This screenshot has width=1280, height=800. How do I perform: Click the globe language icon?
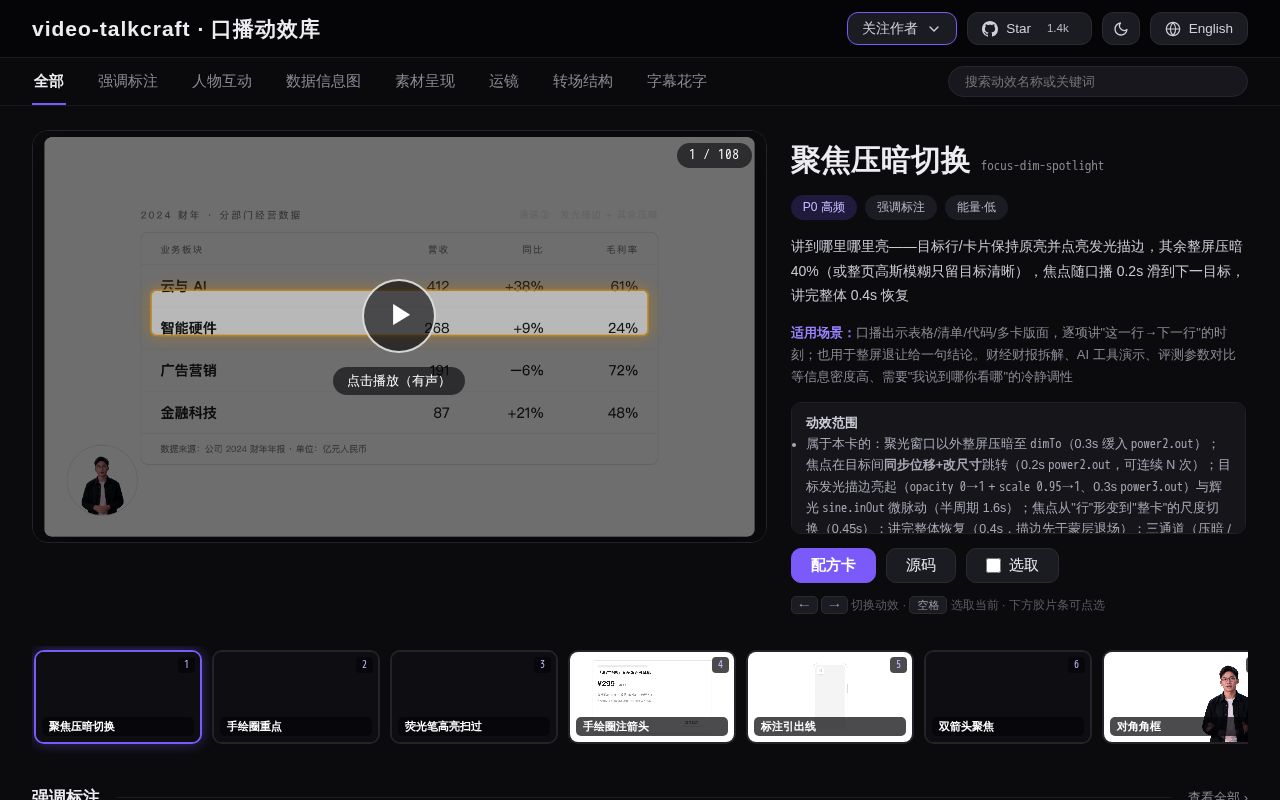pyautogui.click(x=1173, y=29)
